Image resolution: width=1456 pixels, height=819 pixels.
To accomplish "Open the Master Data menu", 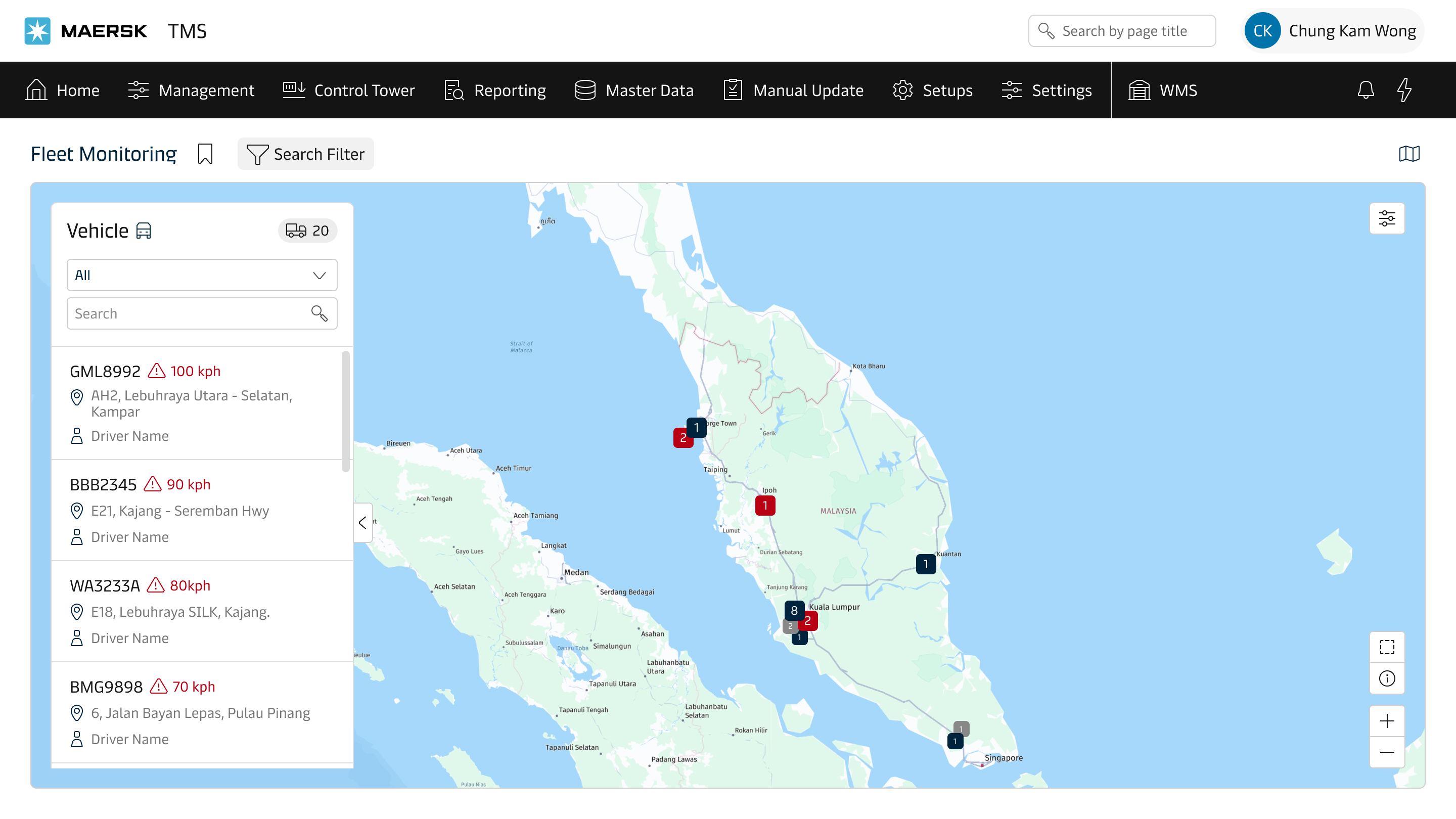I will point(634,90).
